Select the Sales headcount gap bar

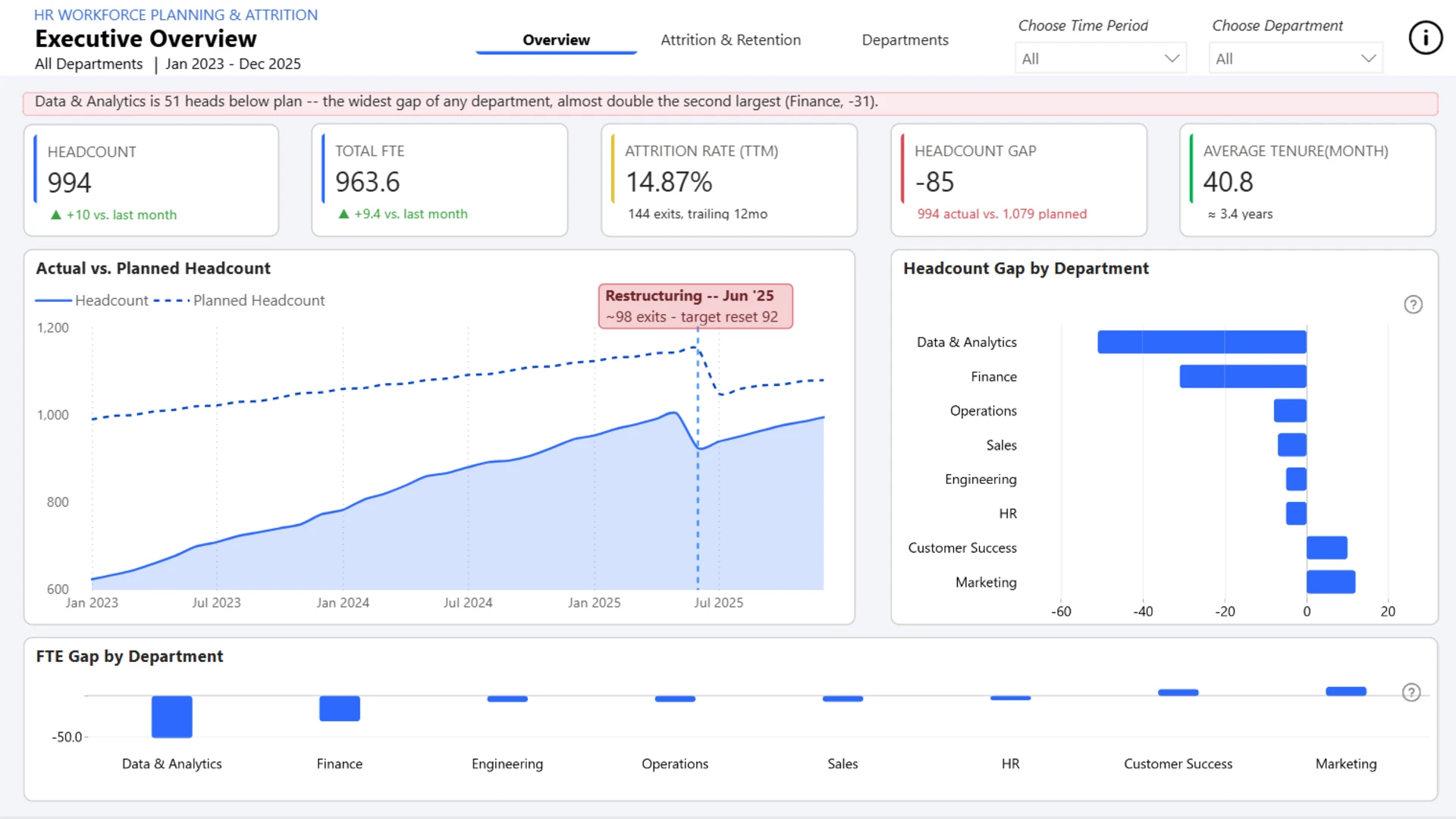coord(1292,445)
